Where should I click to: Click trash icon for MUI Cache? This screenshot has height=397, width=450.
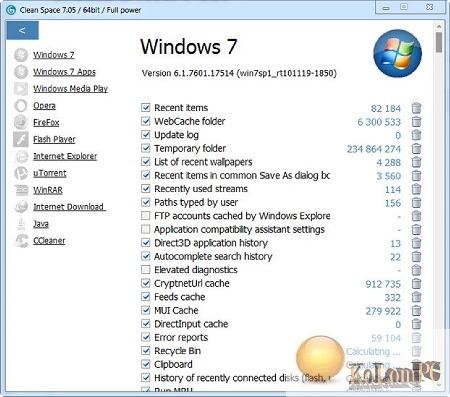click(x=416, y=311)
